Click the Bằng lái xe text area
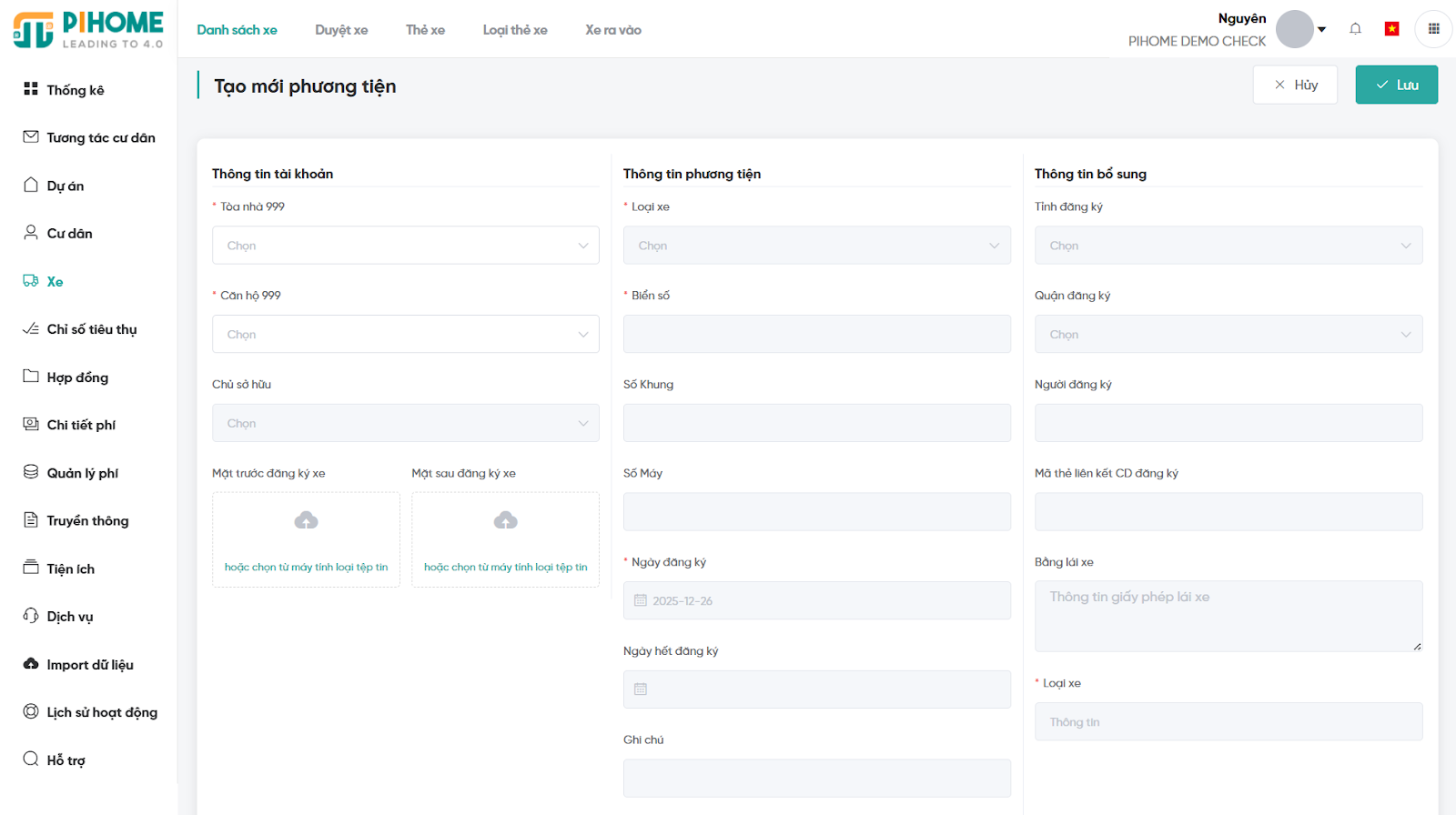Viewport: 1456px width, 815px height. (1228, 616)
